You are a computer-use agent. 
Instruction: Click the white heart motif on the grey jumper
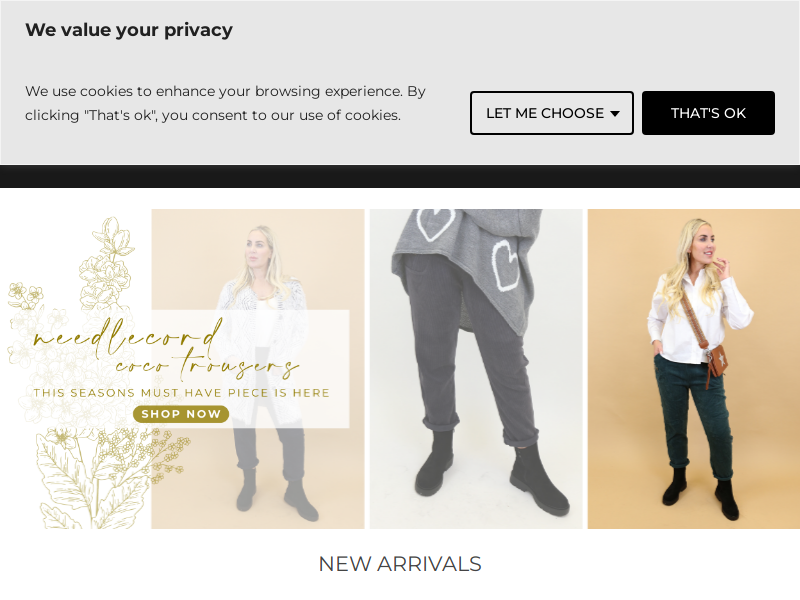pos(505,265)
